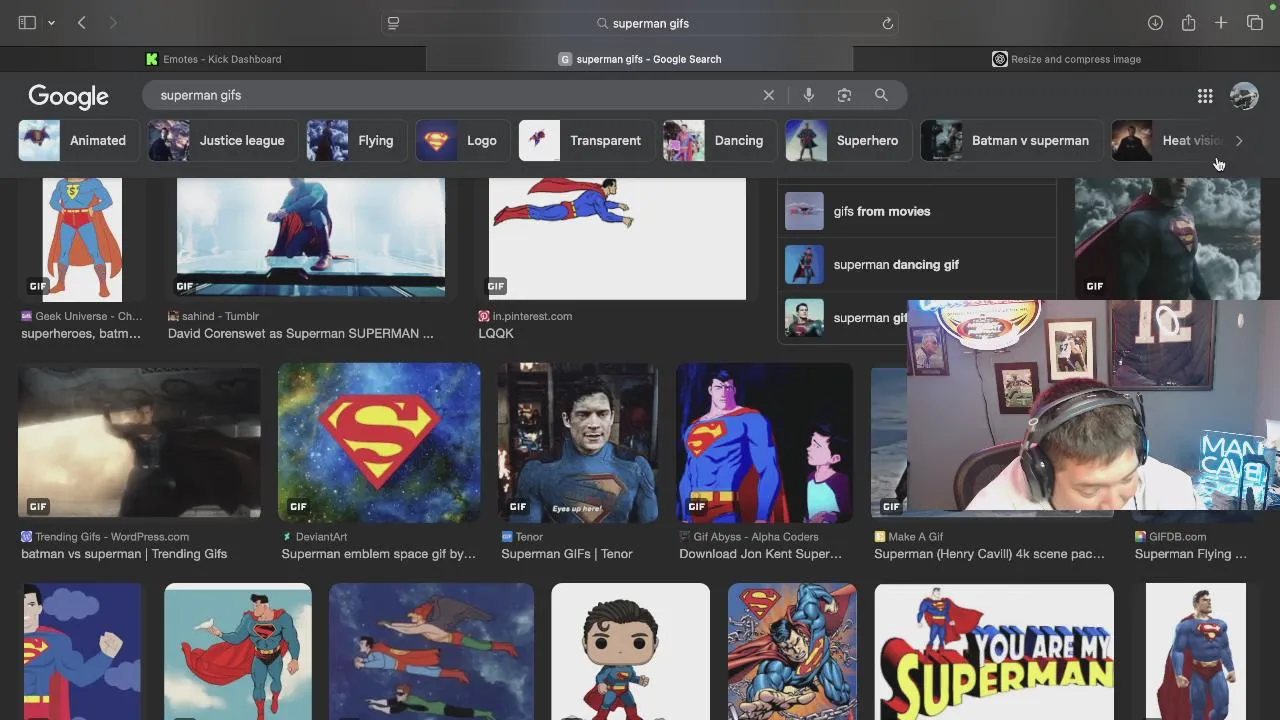Image resolution: width=1280 pixels, height=720 pixels.
Task: Reload the page with refresh icon
Action: [x=887, y=23]
